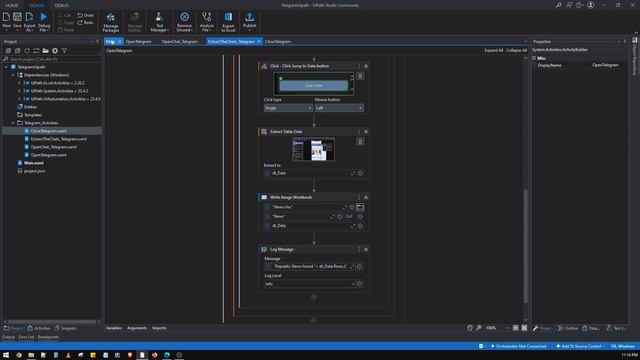The width and height of the screenshot is (640, 360).
Task: Expand UiPath.Excel.Activities dependency
Action: tap(19, 83)
